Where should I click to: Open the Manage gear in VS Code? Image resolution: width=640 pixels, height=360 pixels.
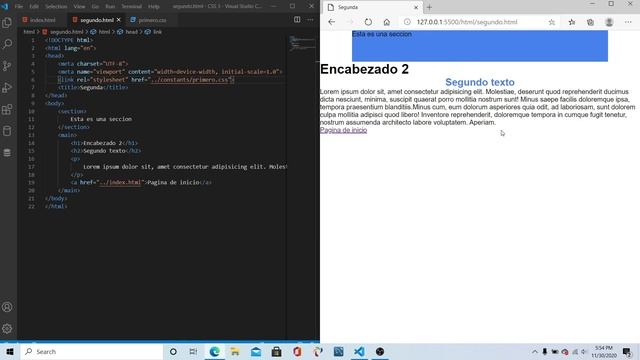click(7, 329)
